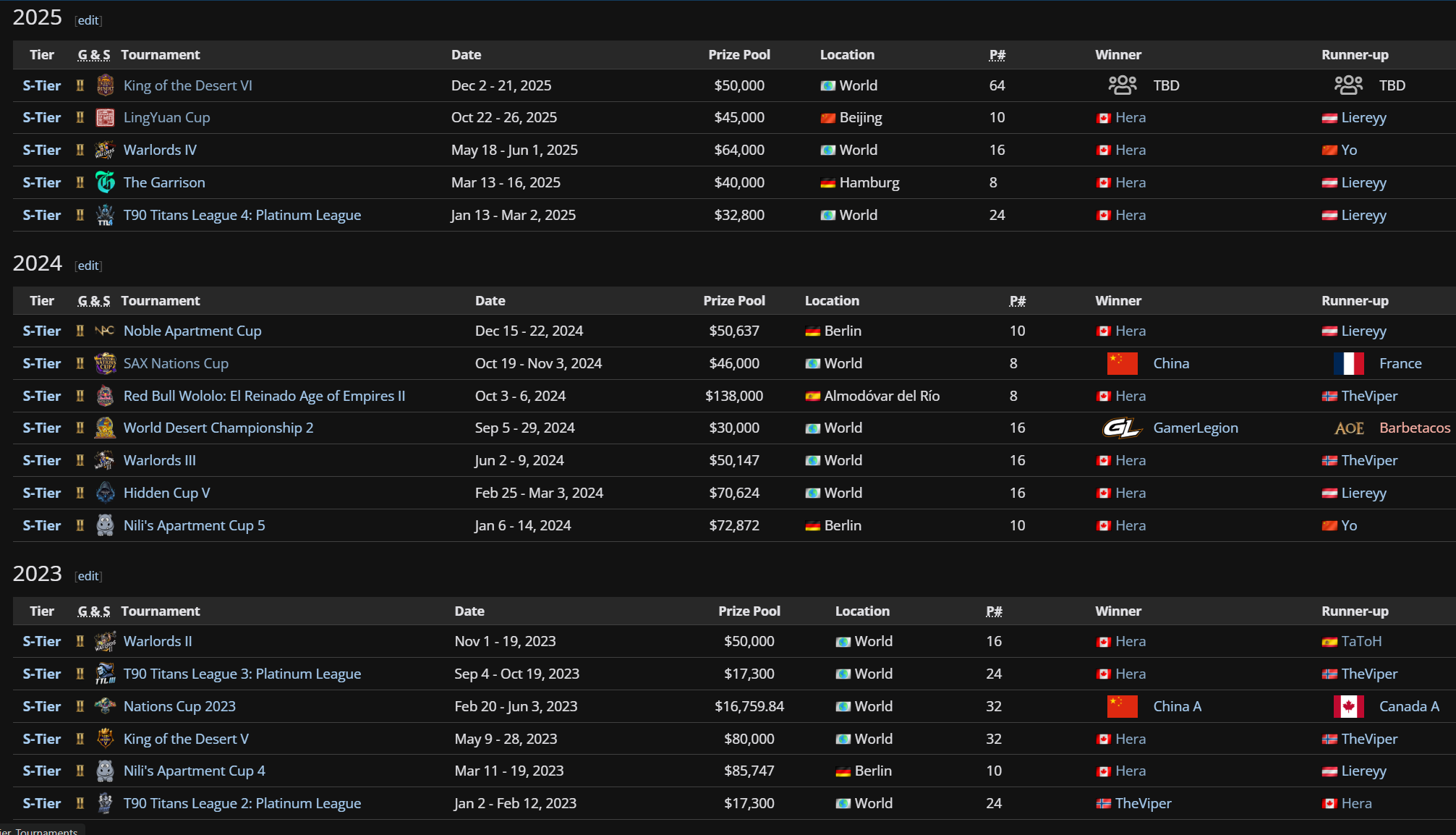Click the World Desert Championship 2 icon
The width and height of the screenshot is (1456, 835).
(106, 428)
